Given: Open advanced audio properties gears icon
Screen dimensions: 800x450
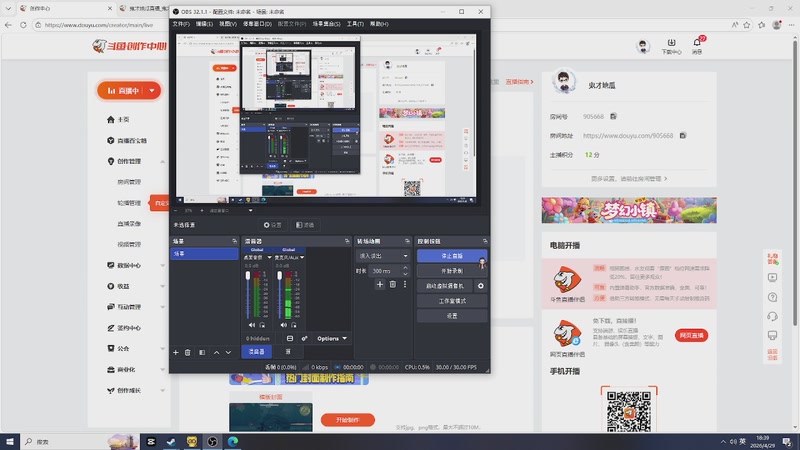Looking at the screenshot, I should tap(304, 338).
